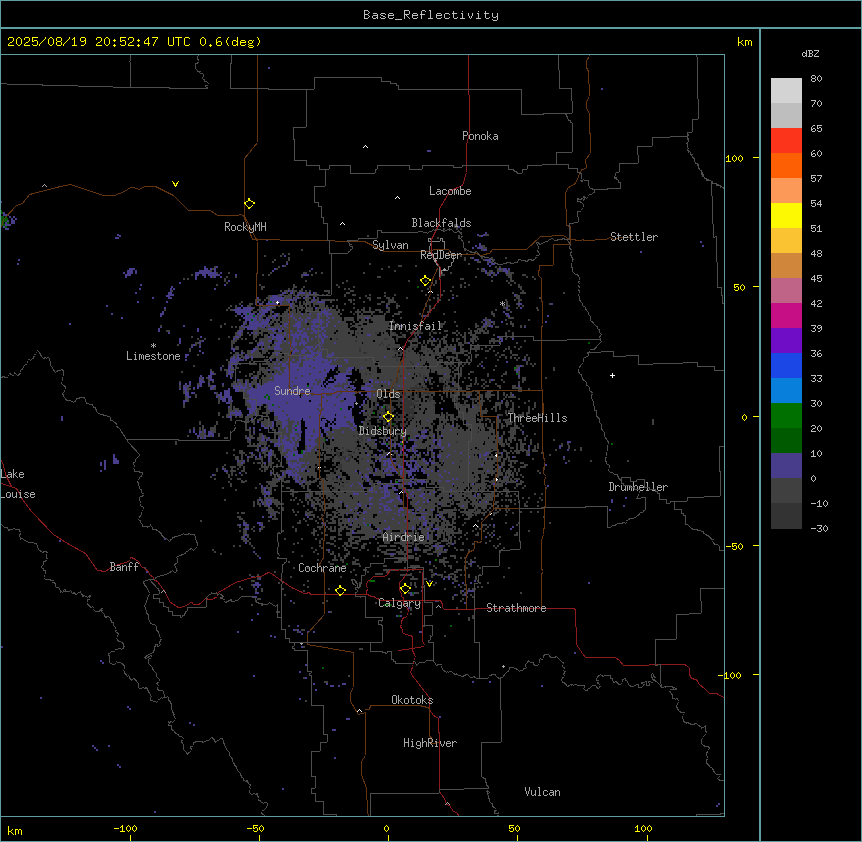The width and height of the screenshot is (862, 842).
Task: Click the 45 value in the dBZ legend
Action: pyautogui.click(x=816, y=279)
